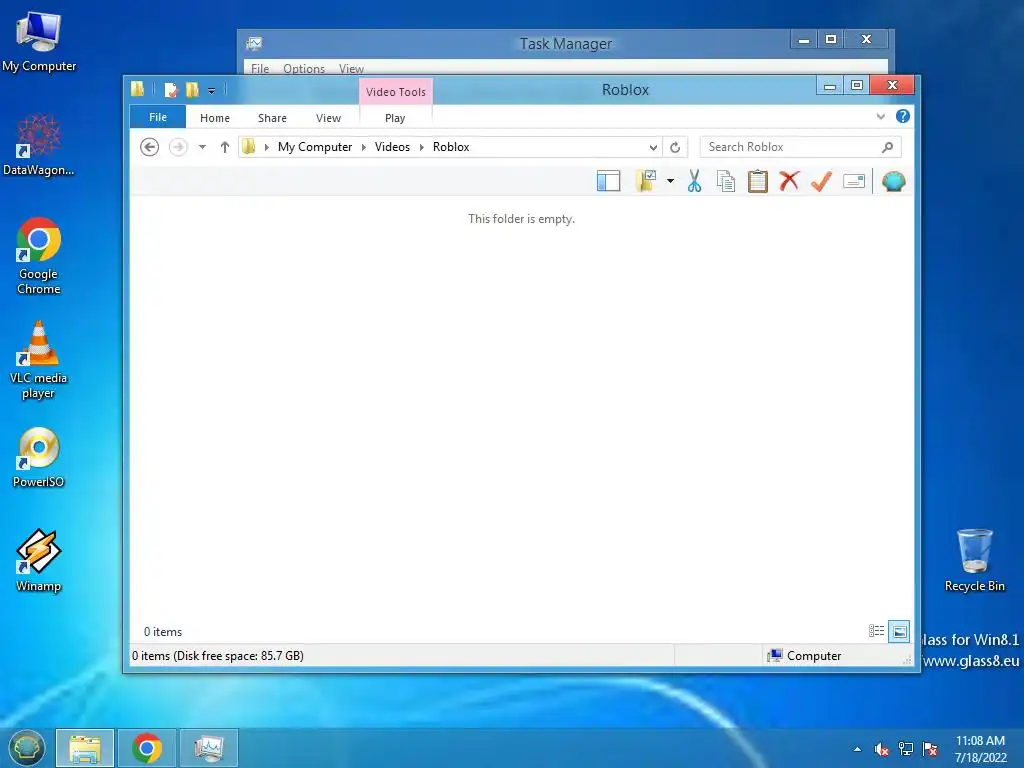Select the DataWagon desktop shortcut
Viewport: 1024px width, 768px height.
39,145
